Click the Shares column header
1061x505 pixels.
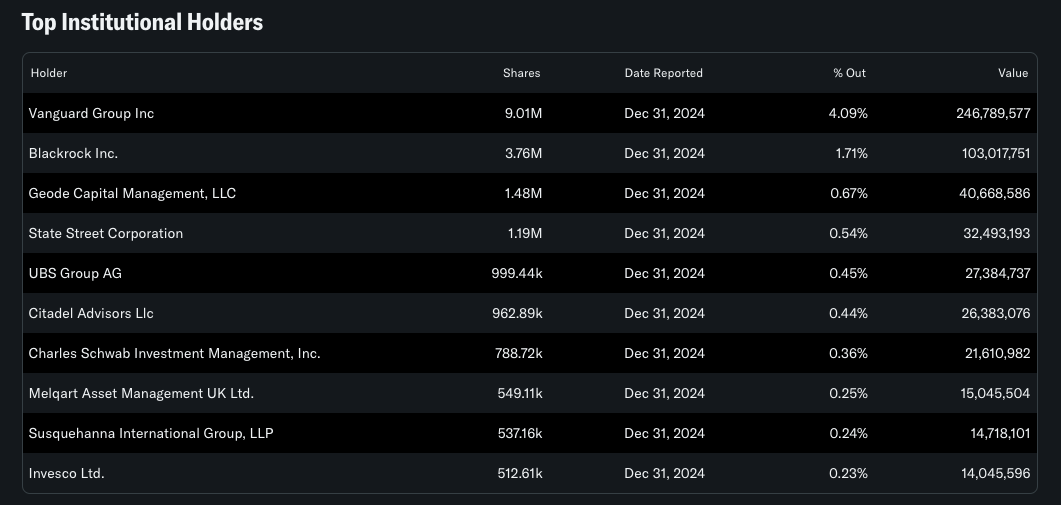[x=522, y=73]
